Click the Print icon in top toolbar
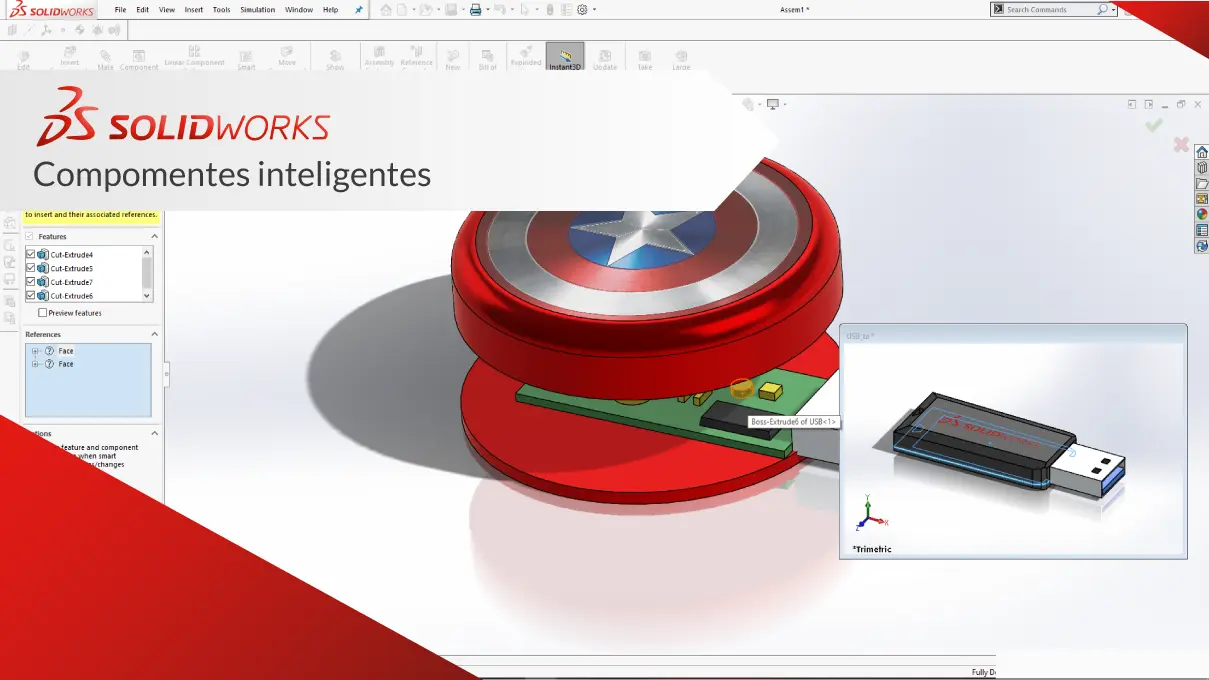This screenshot has width=1209, height=680. click(x=476, y=10)
